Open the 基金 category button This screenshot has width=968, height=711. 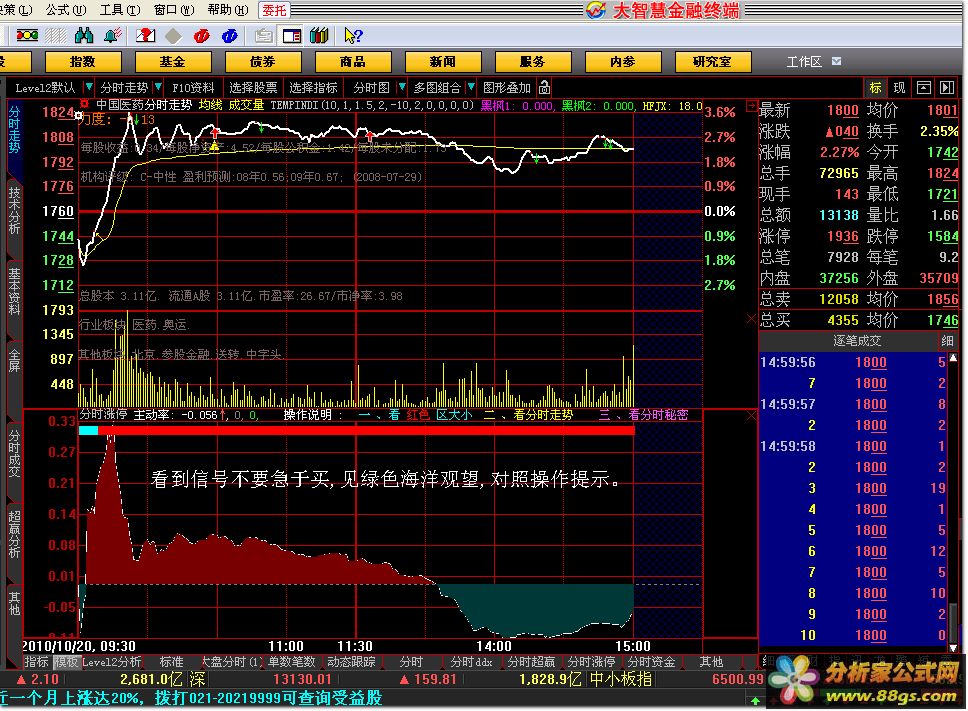coord(172,62)
